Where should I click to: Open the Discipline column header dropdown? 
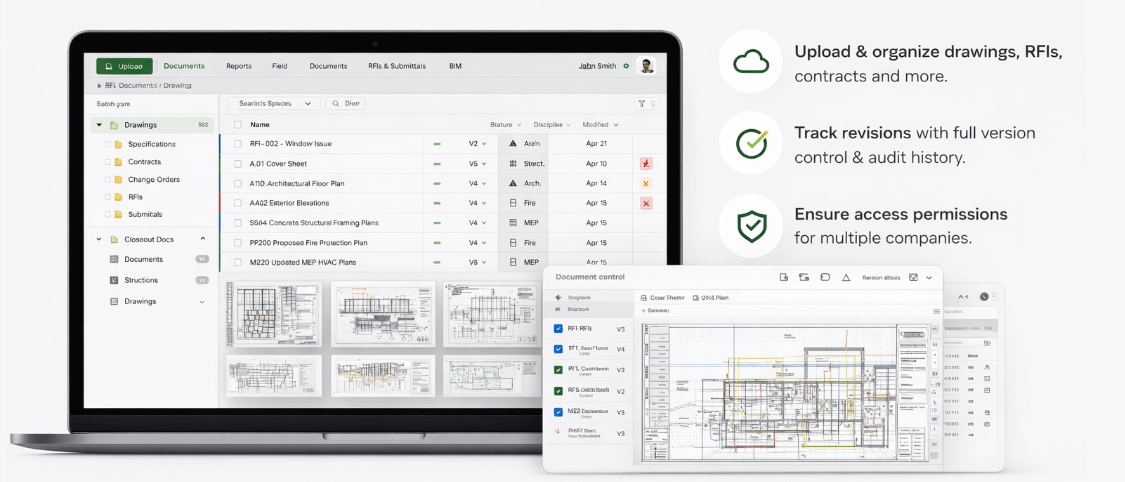coord(552,125)
